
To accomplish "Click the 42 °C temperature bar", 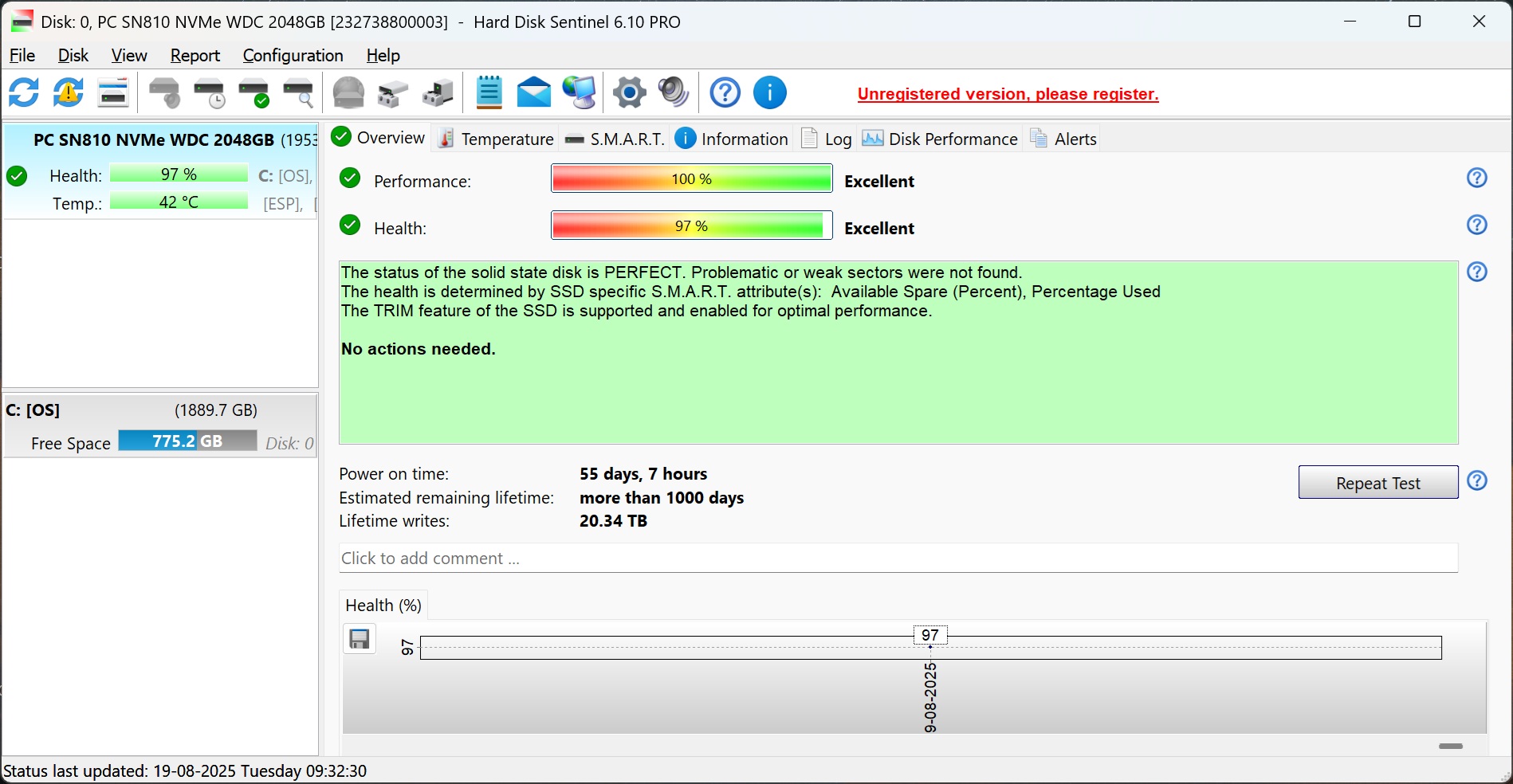I will coord(179,202).
